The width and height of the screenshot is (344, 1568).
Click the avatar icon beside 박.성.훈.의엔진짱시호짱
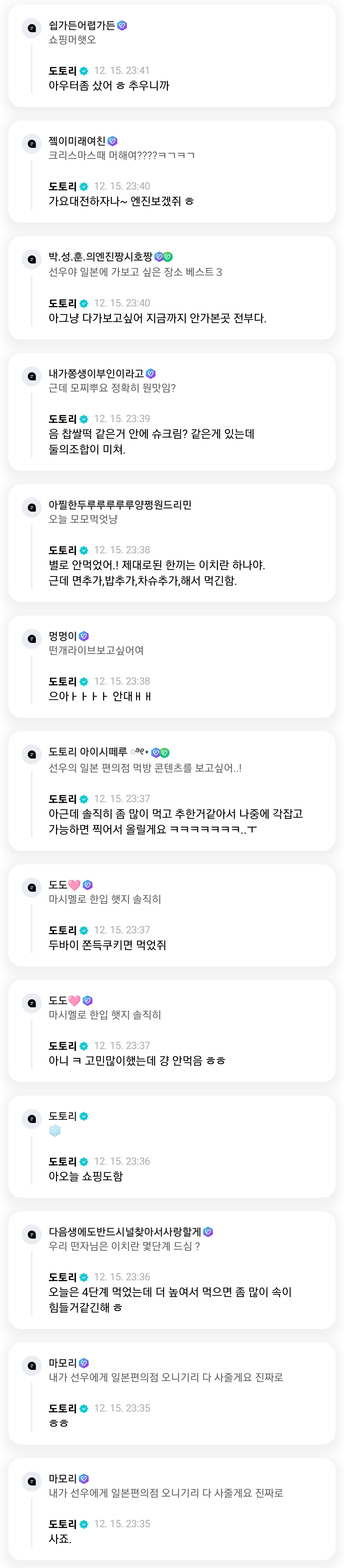[32, 259]
